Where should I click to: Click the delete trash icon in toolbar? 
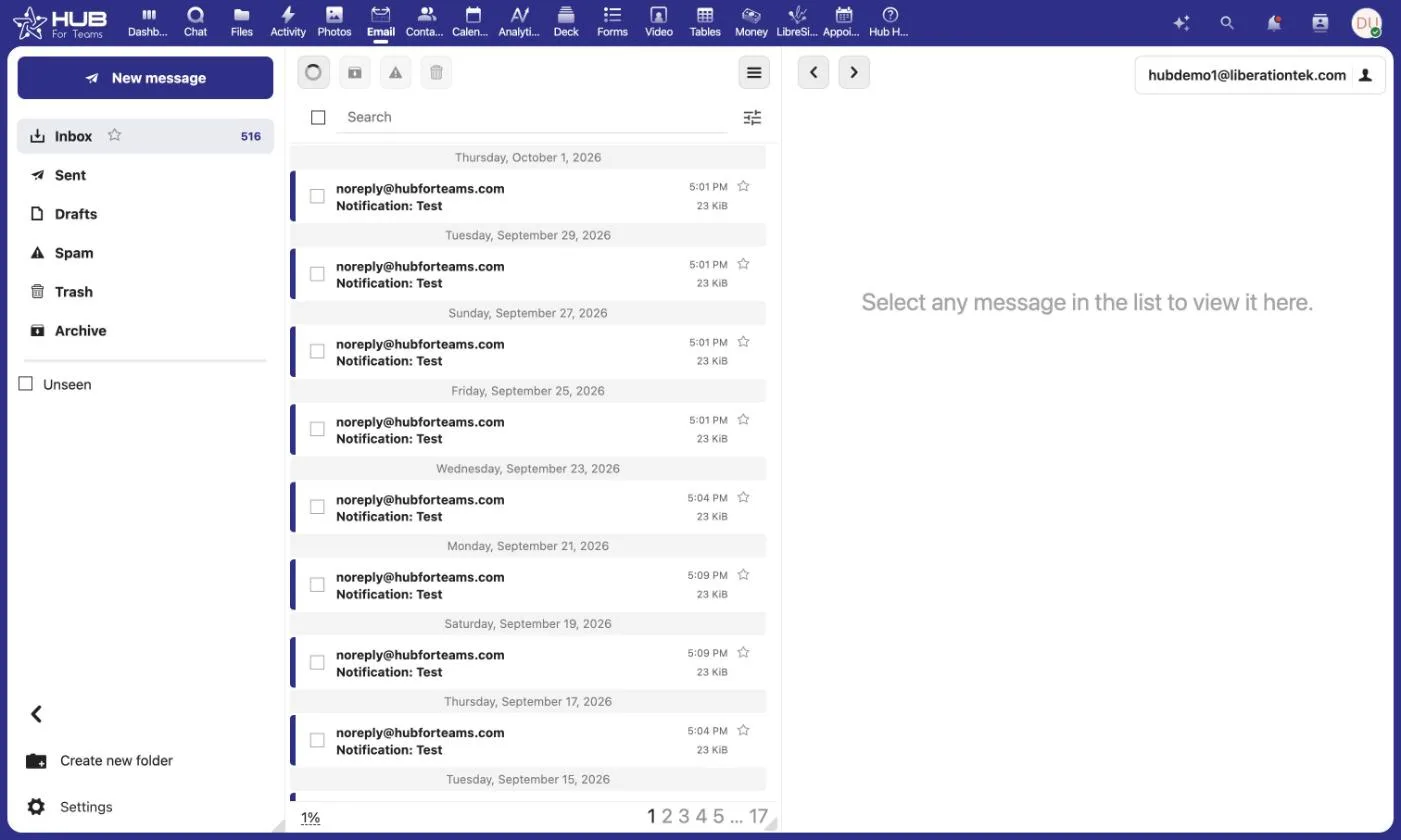point(436,72)
